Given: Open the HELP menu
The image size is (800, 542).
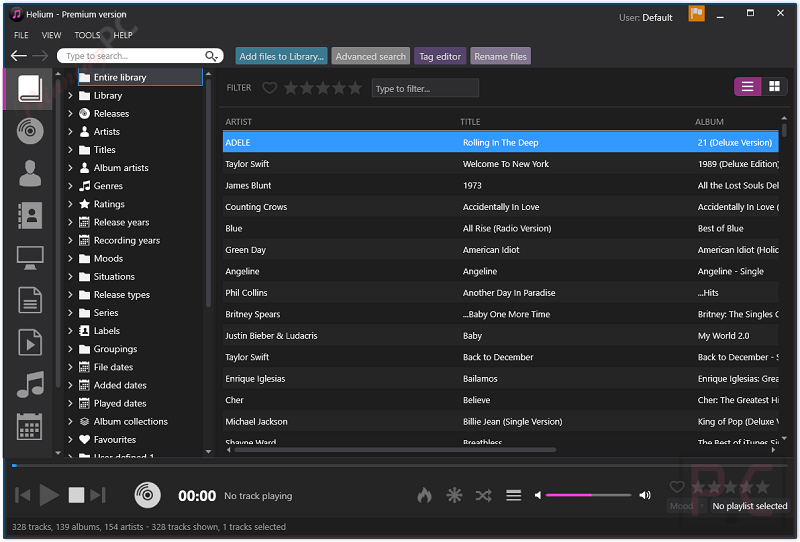Looking at the screenshot, I should click(x=123, y=35).
